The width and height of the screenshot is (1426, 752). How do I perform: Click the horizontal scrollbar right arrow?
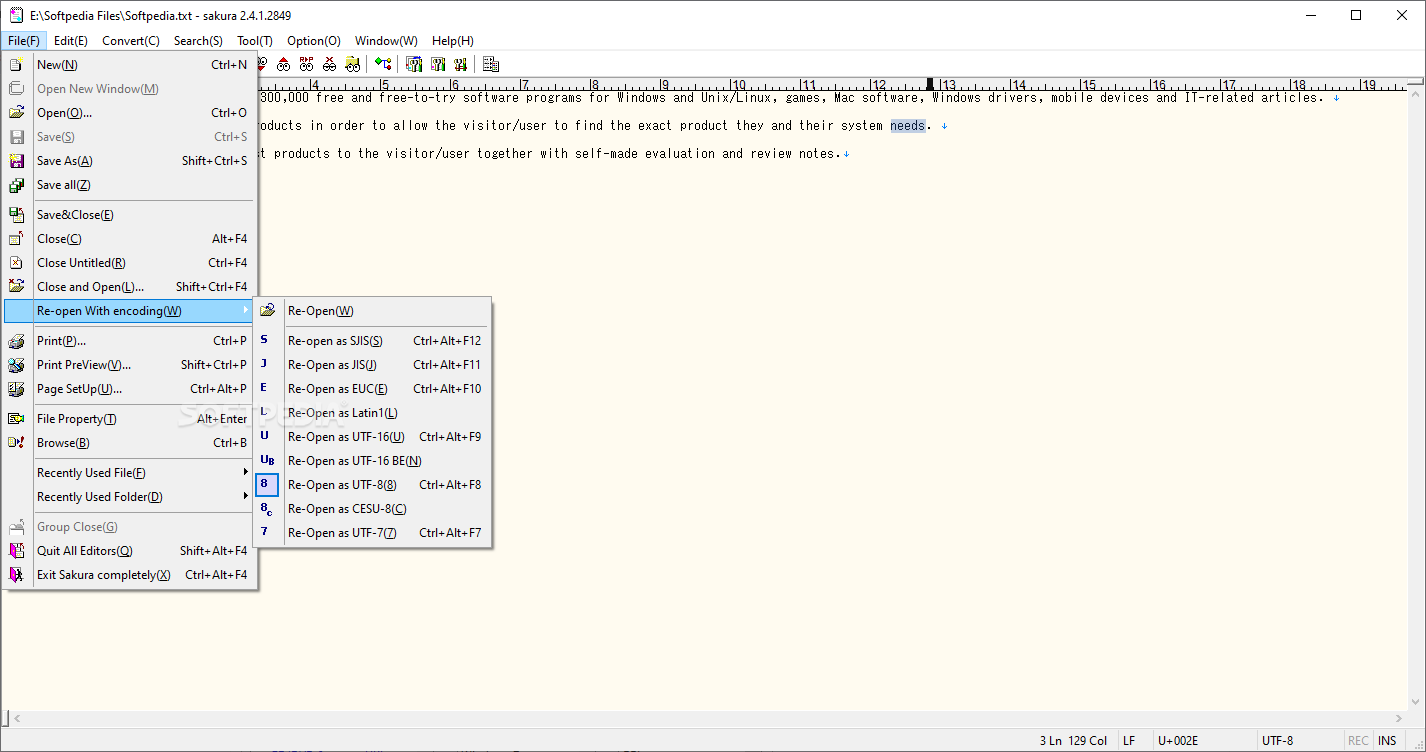point(1401,718)
